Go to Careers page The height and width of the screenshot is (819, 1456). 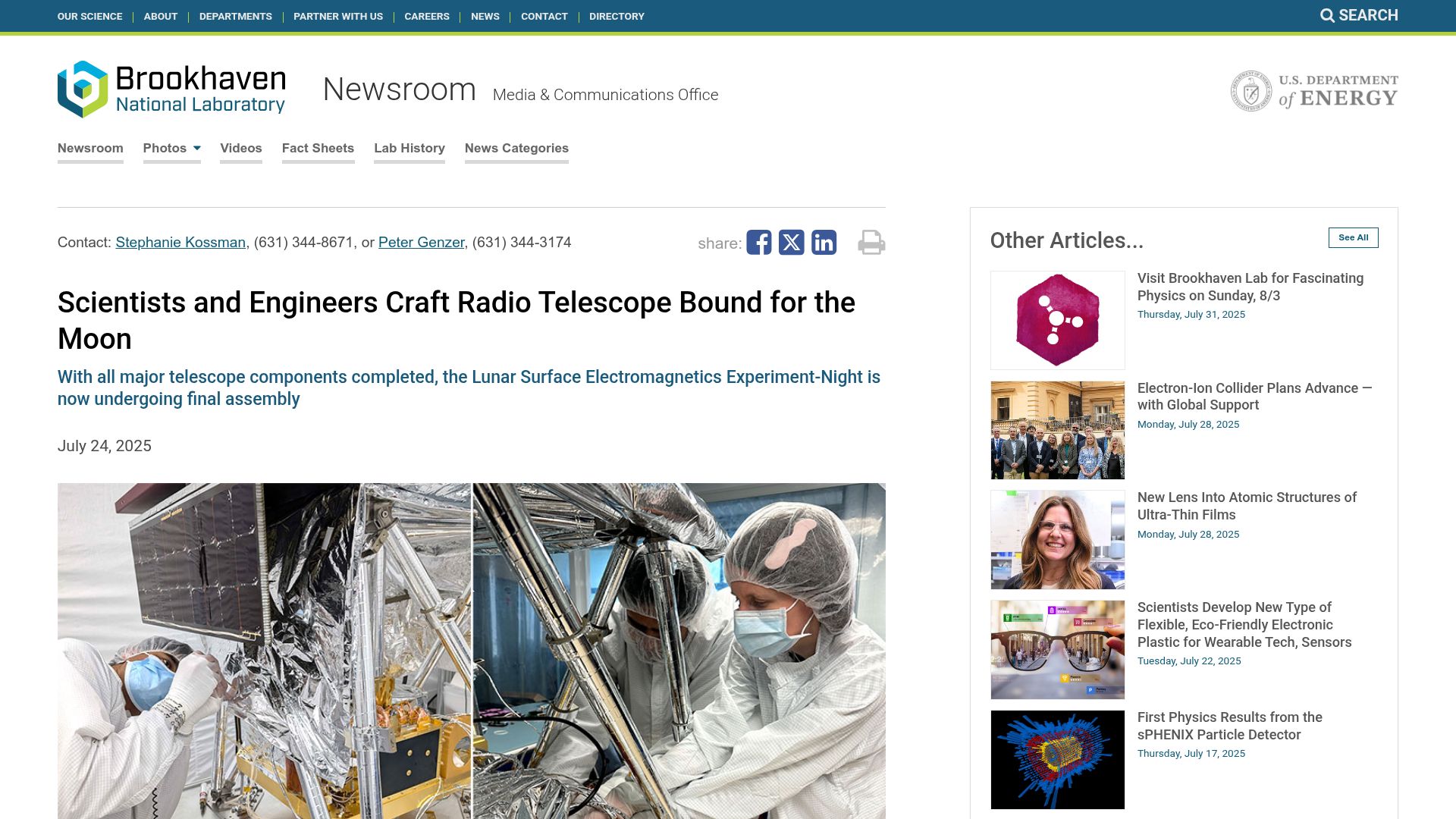(x=427, y=16)
